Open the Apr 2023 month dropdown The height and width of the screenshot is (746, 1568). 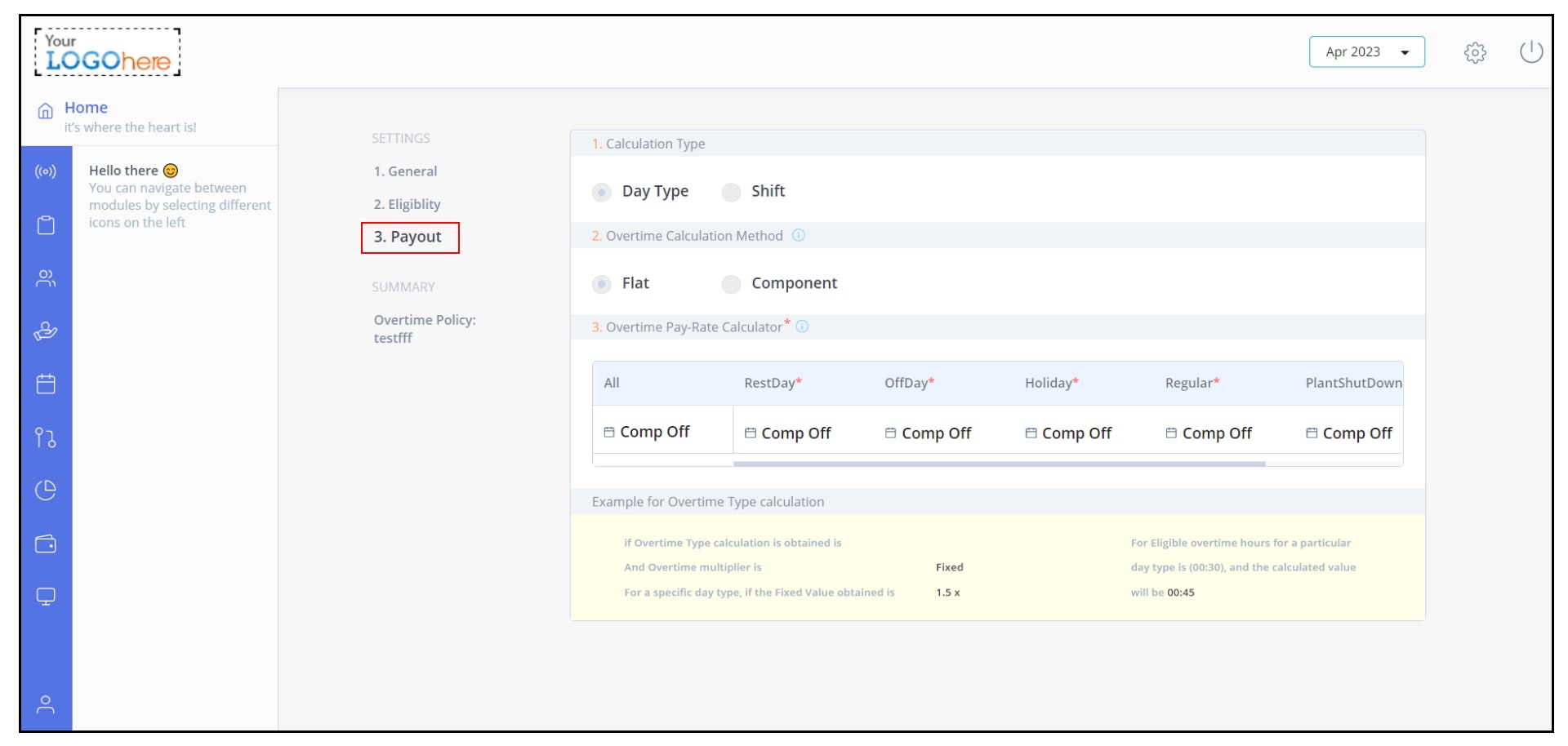click(1366, 51)
